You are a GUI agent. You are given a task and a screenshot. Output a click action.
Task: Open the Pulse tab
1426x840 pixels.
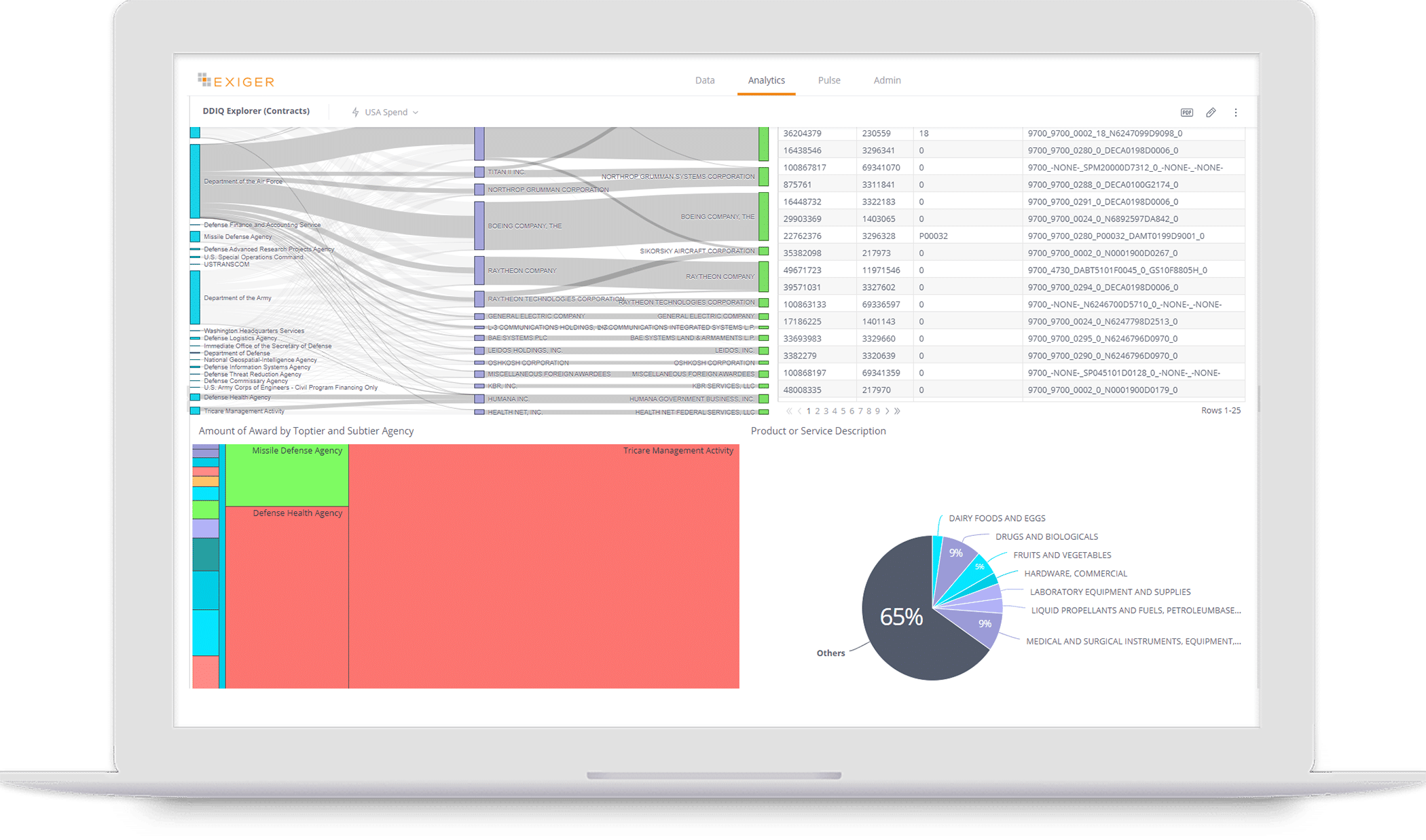[x=829, y=80]
